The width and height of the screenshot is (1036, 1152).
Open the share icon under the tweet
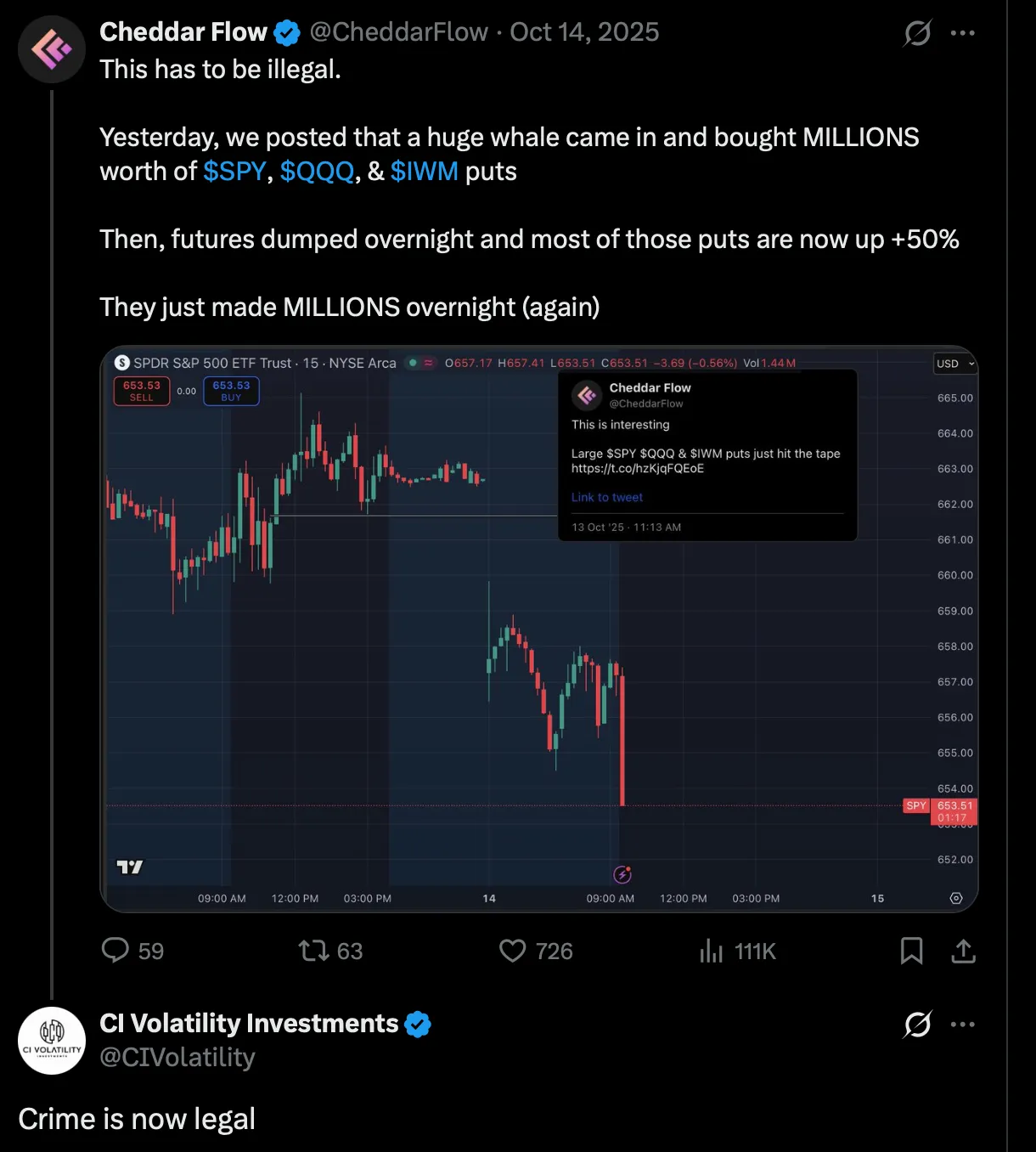point(963,952)
